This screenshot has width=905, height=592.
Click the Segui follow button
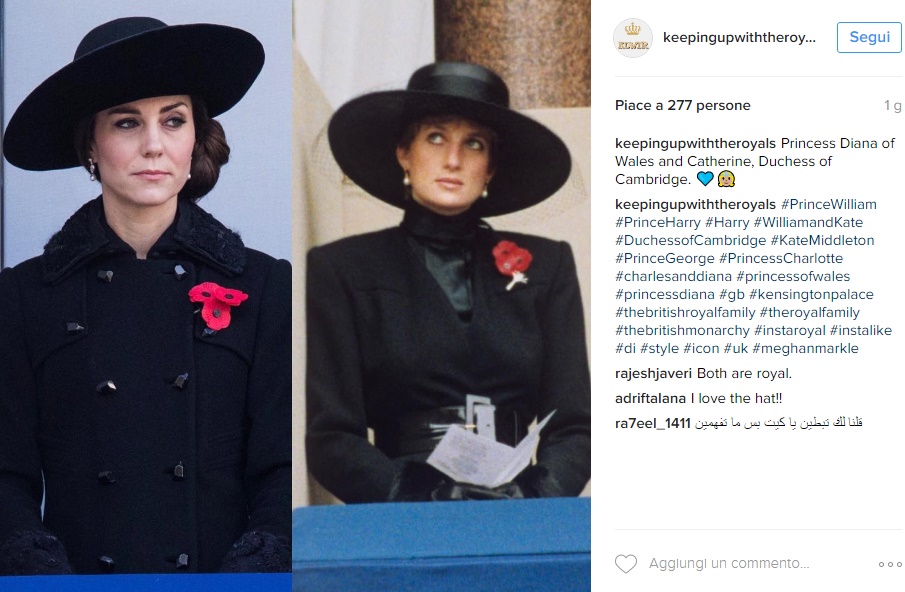(869, 38)
